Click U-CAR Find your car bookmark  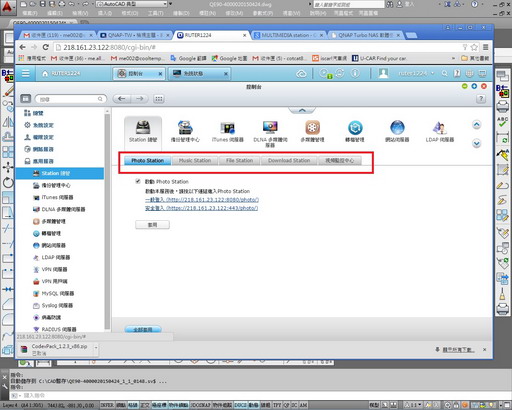pyautogui.click(x=379, y=58)
